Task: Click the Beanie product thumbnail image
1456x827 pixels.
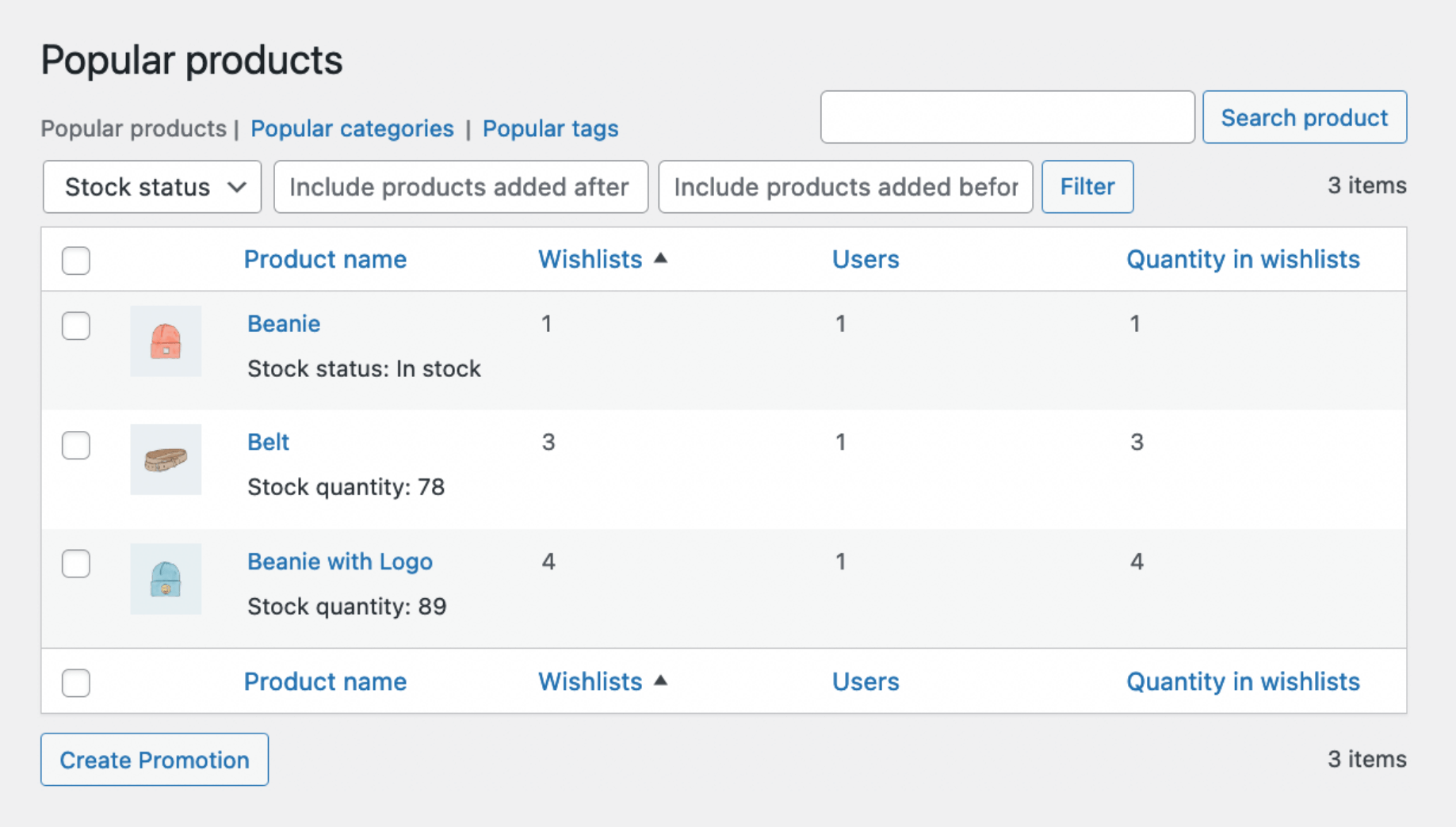Action: (x=166, y=341)
